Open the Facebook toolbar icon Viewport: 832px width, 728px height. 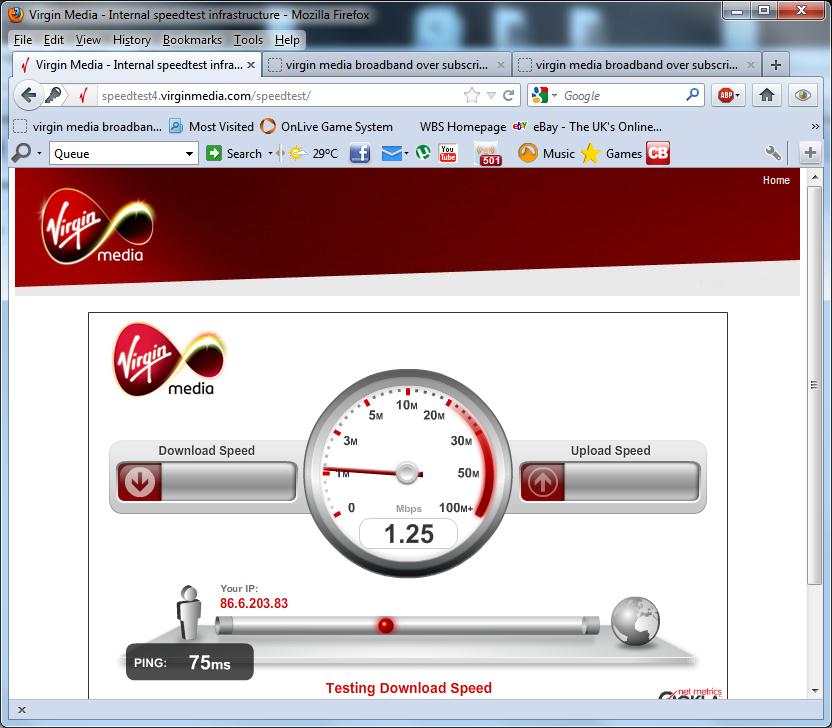(x=360, y=153)
